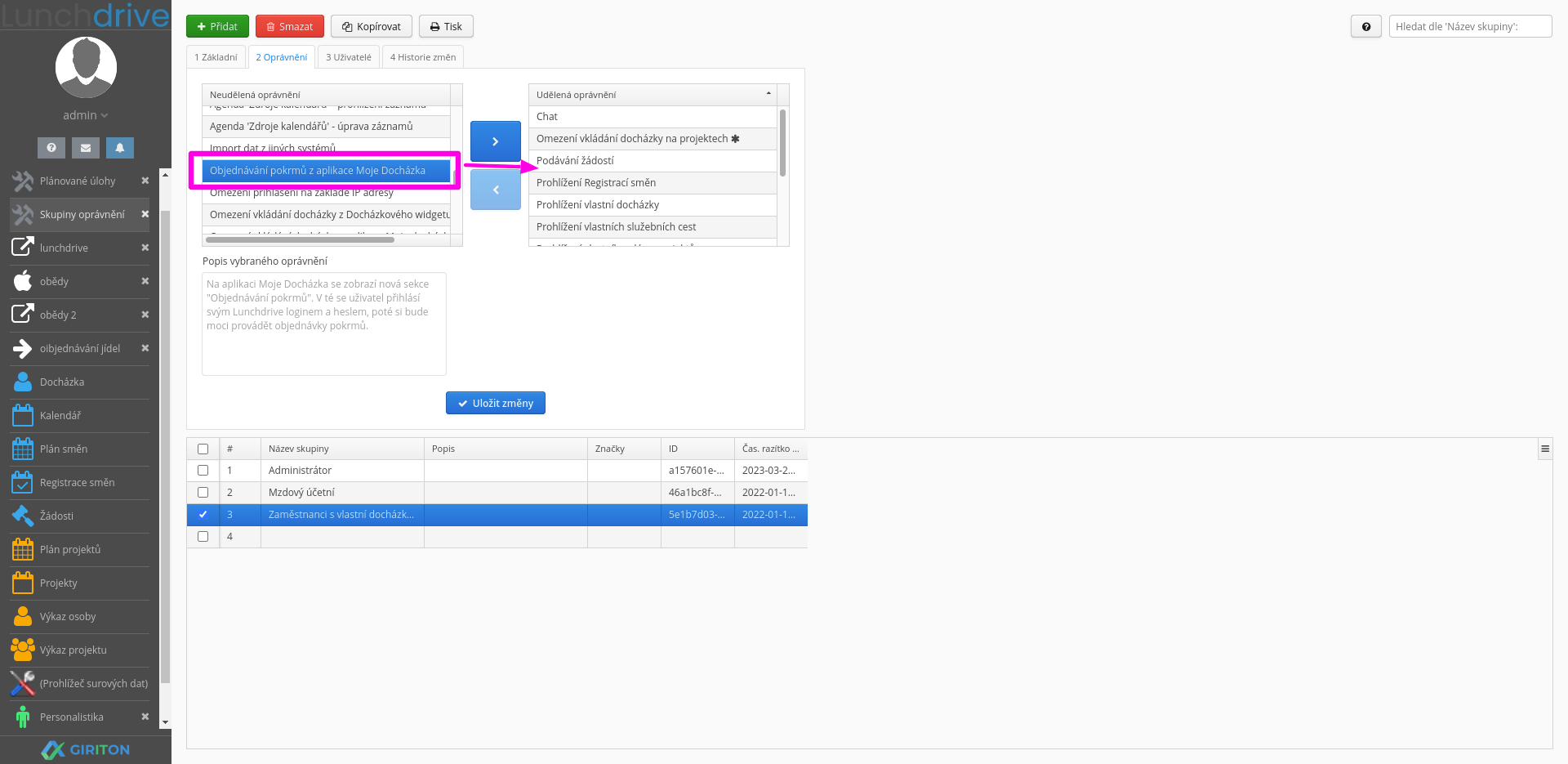
Task: Switch to the 3 Uživatelé tab
Action: tap(349, 57)
